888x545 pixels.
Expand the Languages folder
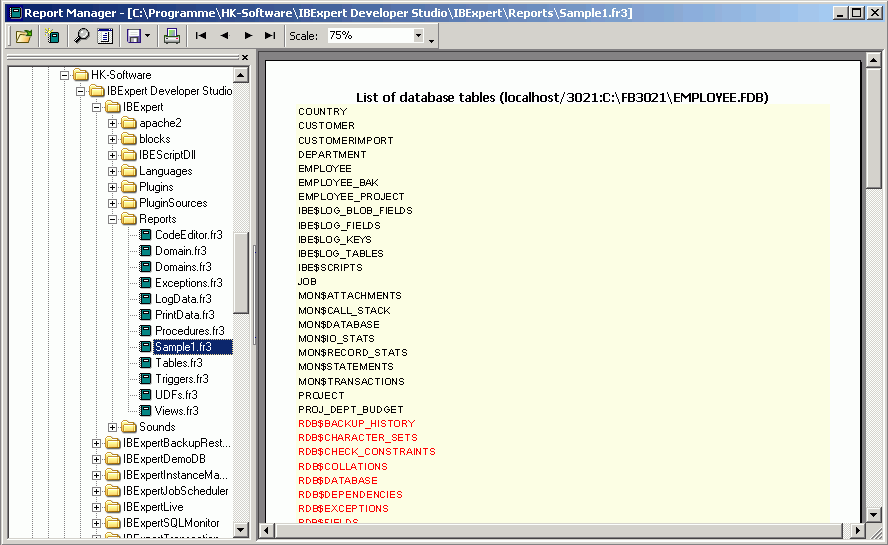(112, 171)
